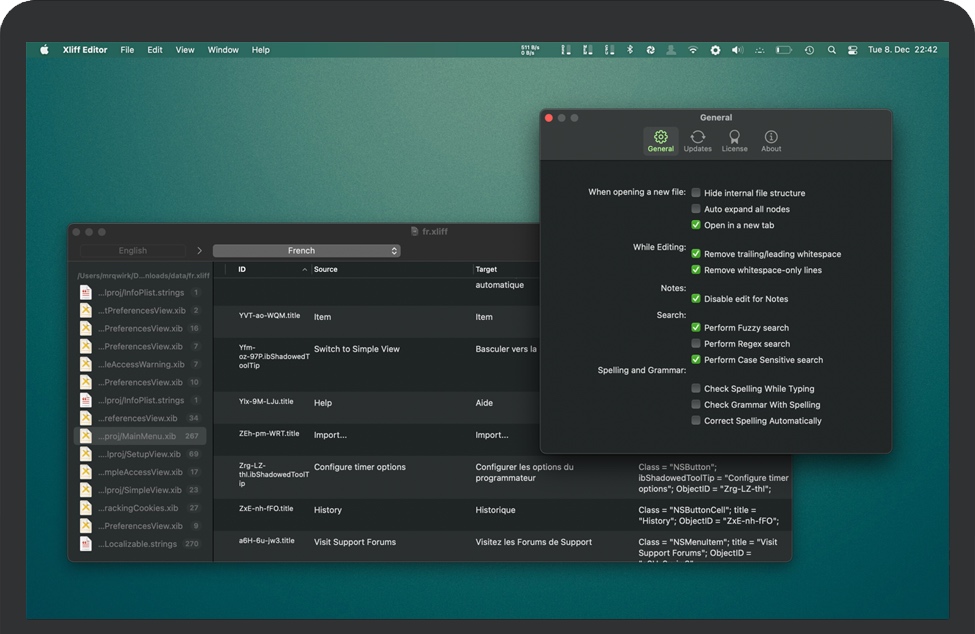Click the ID column sort arrow
Viewport: 975px width, 634px height.
coord(305,270)
